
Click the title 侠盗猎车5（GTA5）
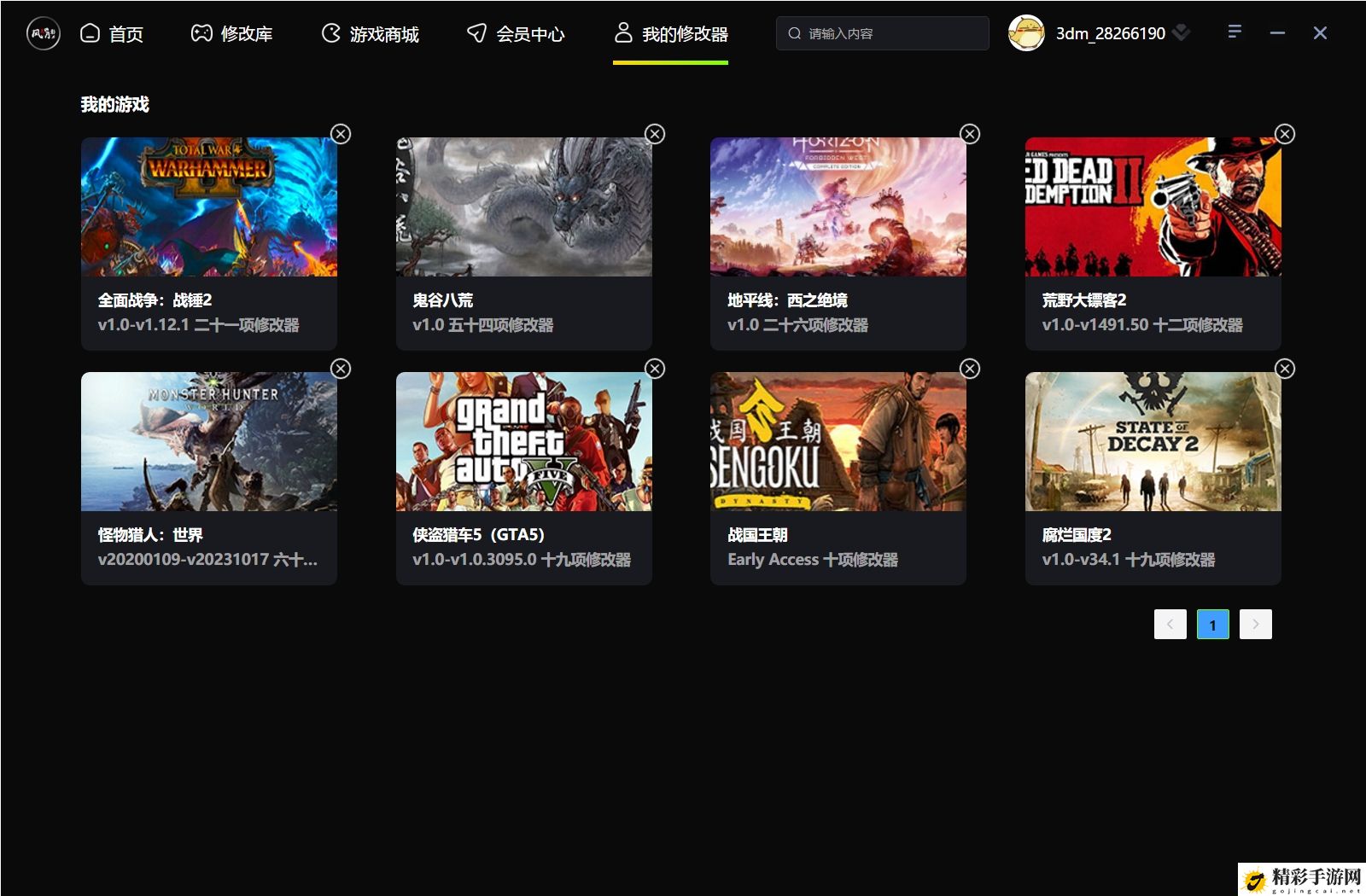point(478,535)
